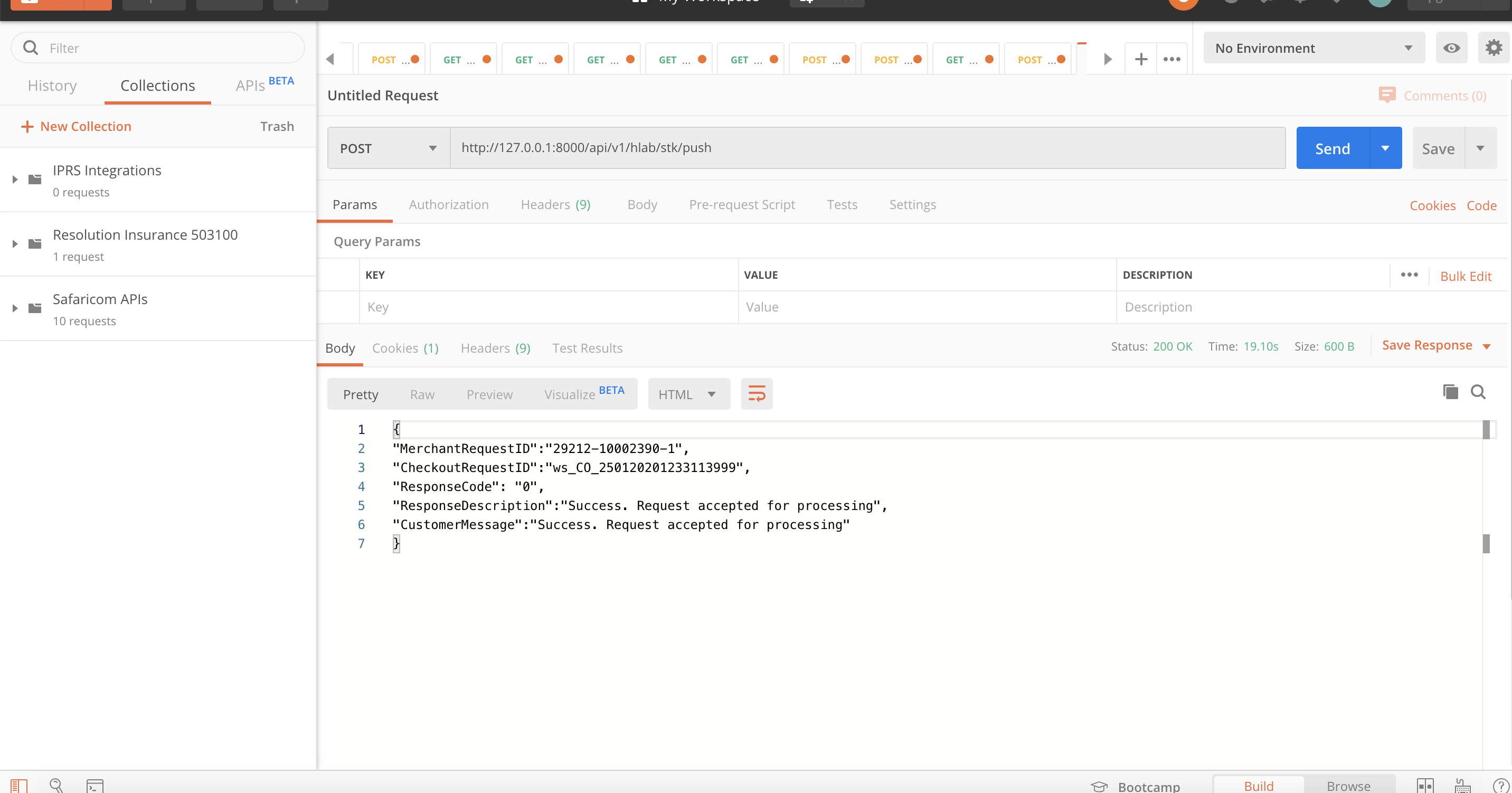Show next tabs with right arrow
Screen dimensions: 1512x793
click(1107, 59)
